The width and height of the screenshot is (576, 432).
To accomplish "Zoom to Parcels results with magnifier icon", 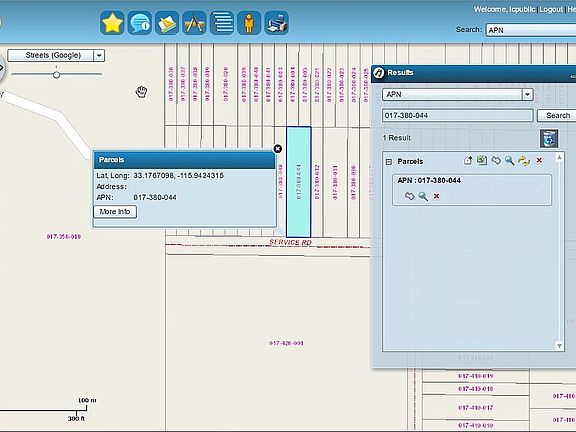I will point(510,161).
